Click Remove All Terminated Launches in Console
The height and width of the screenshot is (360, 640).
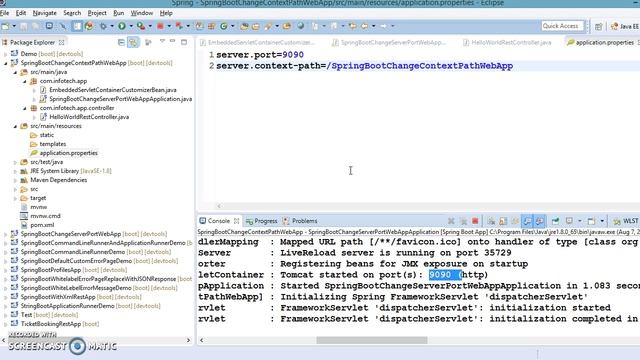pos(464,221)
